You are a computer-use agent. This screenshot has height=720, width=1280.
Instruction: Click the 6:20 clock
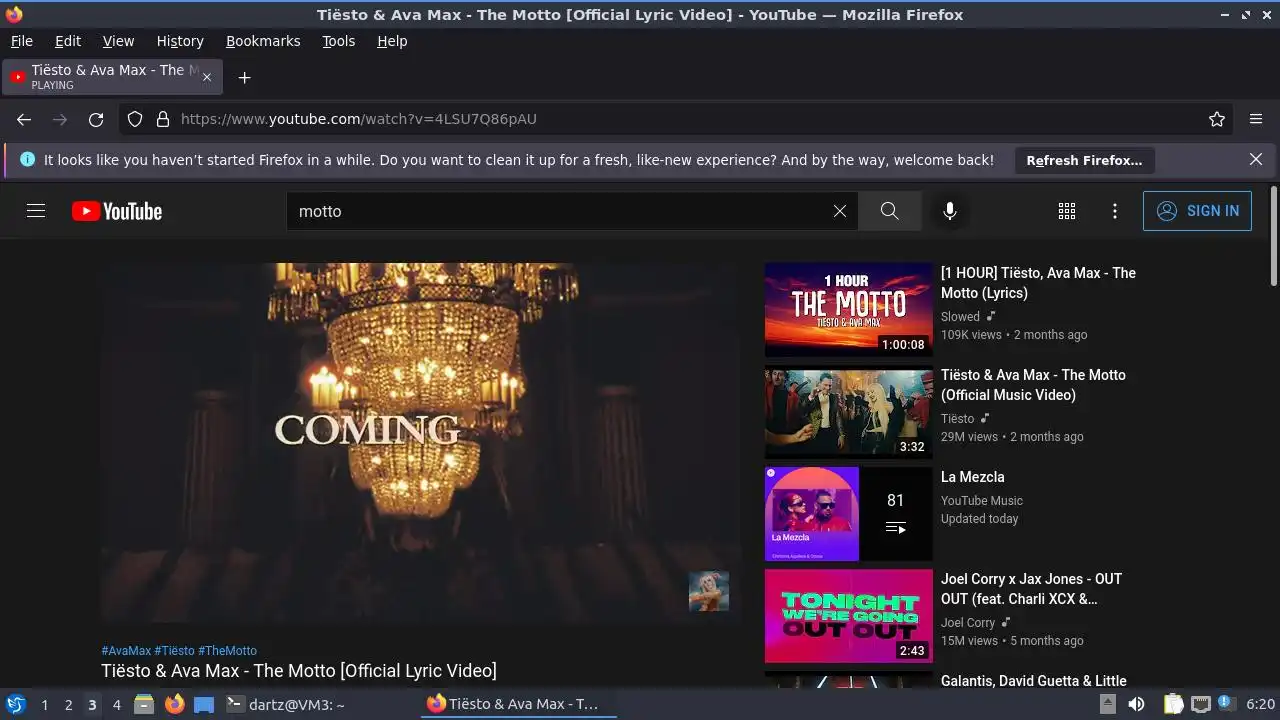tap(1261, 704)
